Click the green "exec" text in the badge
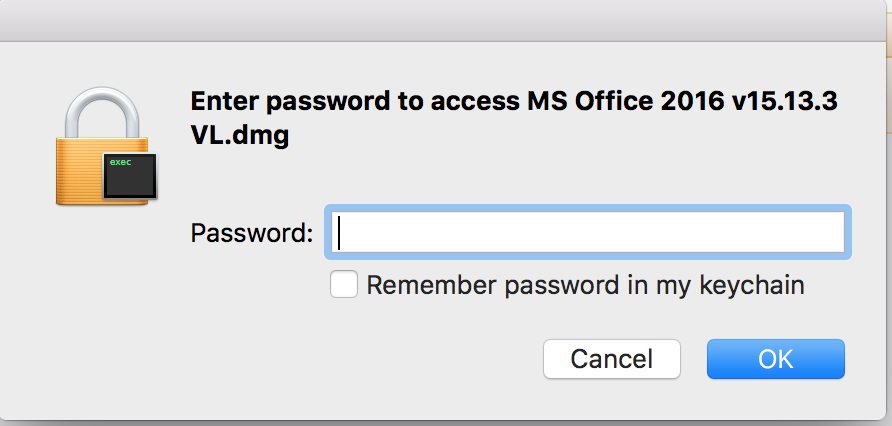Viewport: 892px width, 426px height. 120,162
